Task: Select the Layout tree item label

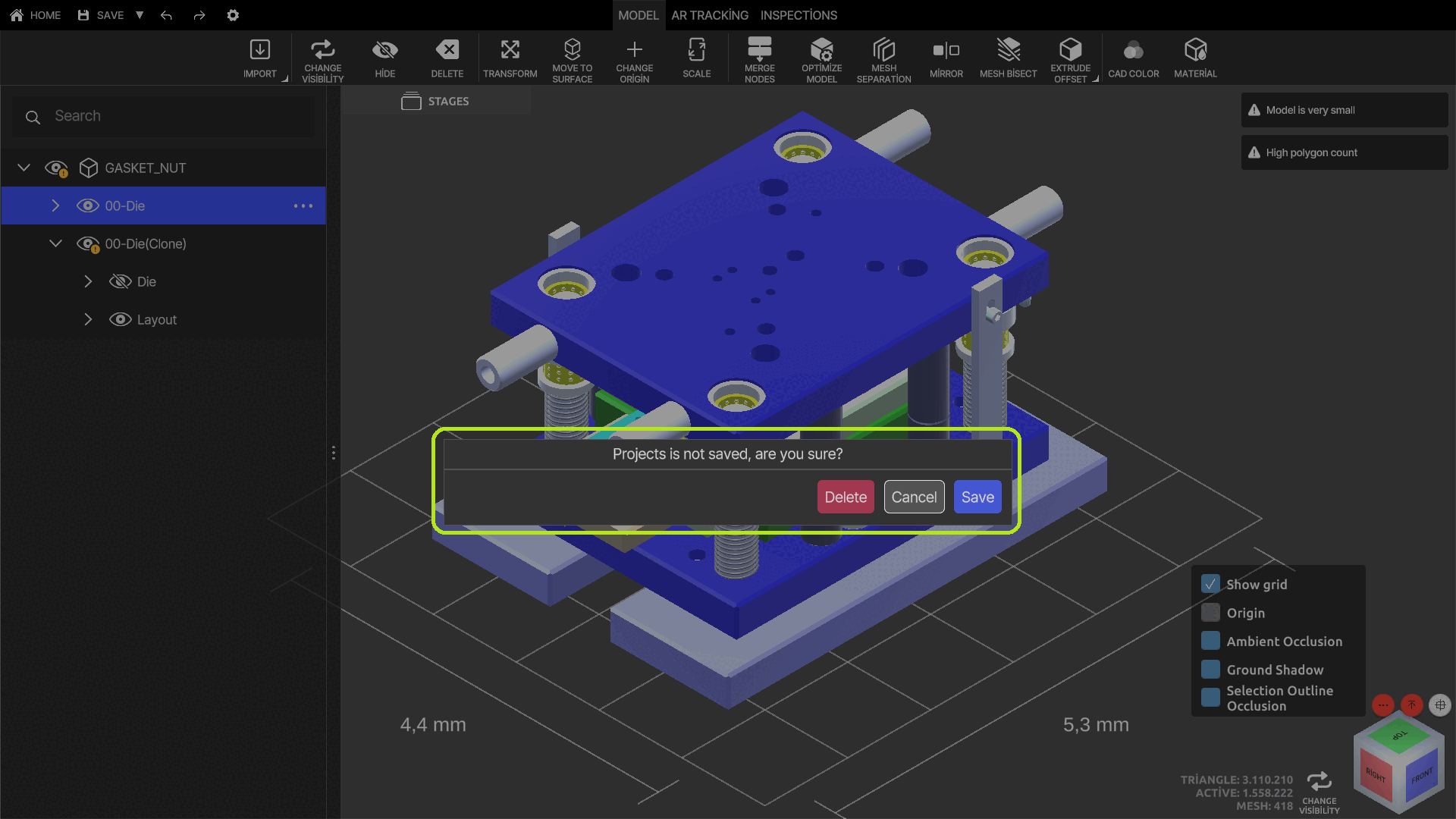Action: [x=157, y=319]
